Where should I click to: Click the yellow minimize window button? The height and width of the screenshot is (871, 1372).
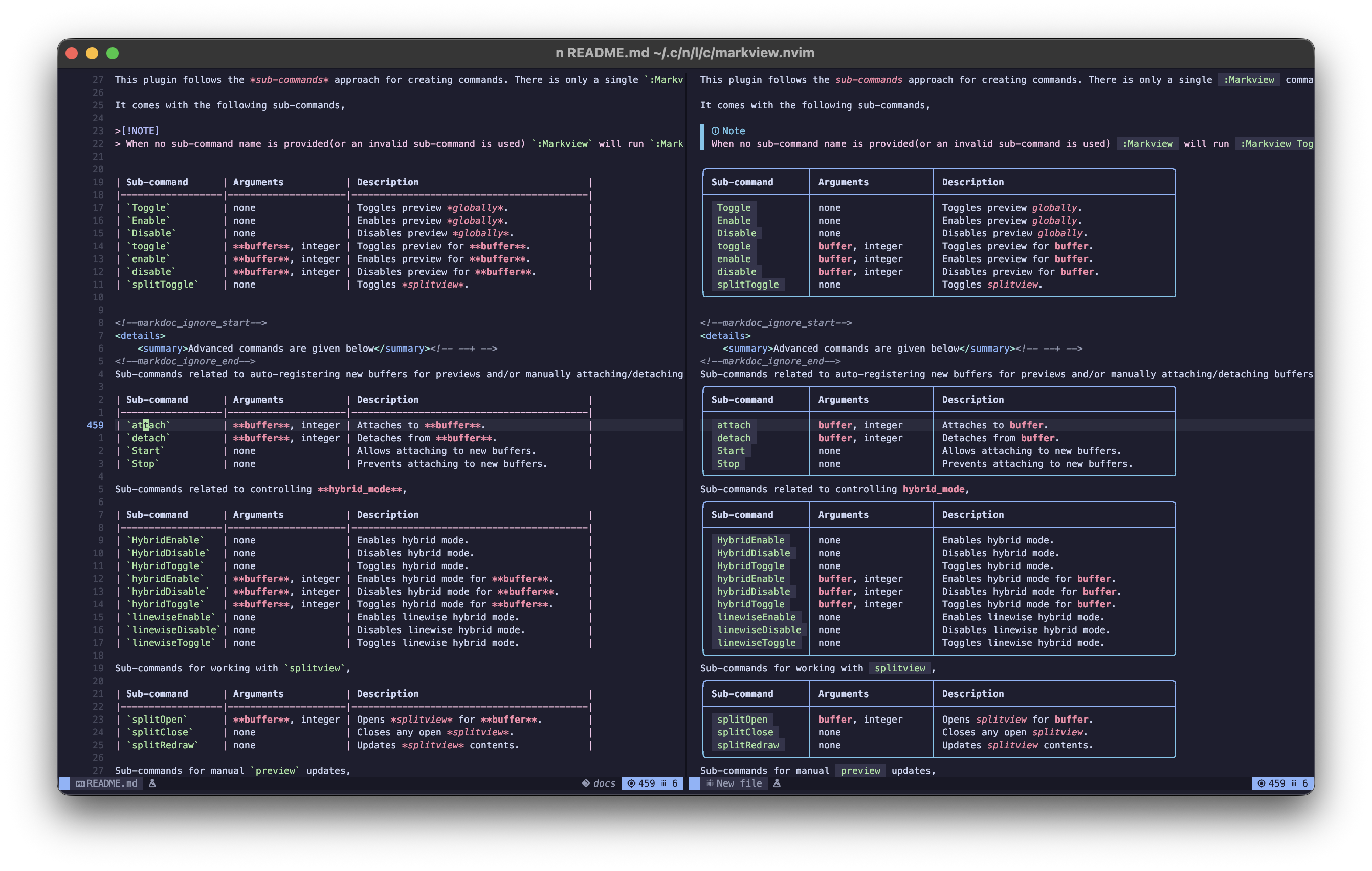tap(92, 53)
